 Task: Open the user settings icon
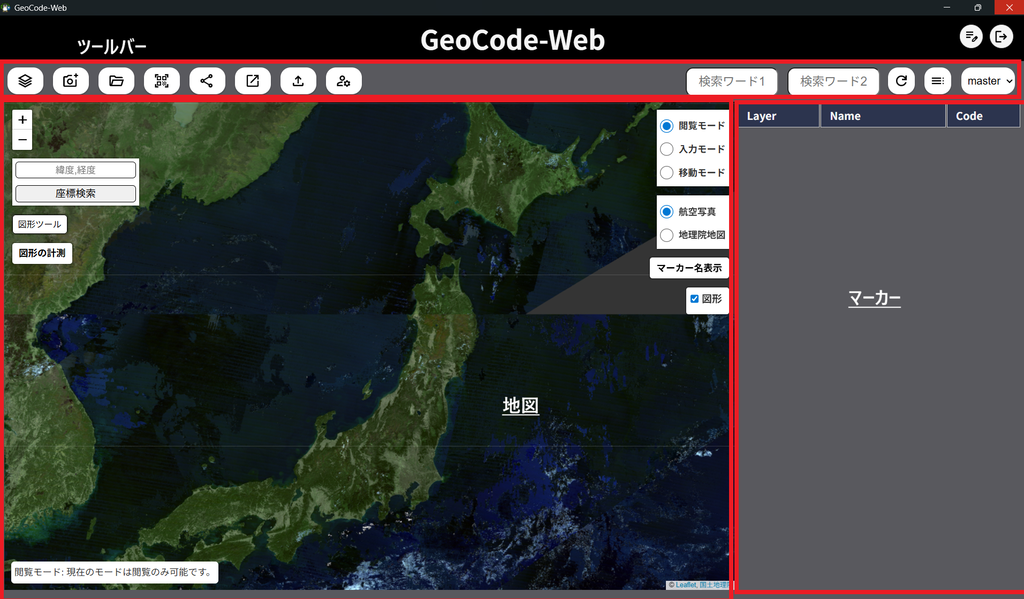click(x=344, y=81)
